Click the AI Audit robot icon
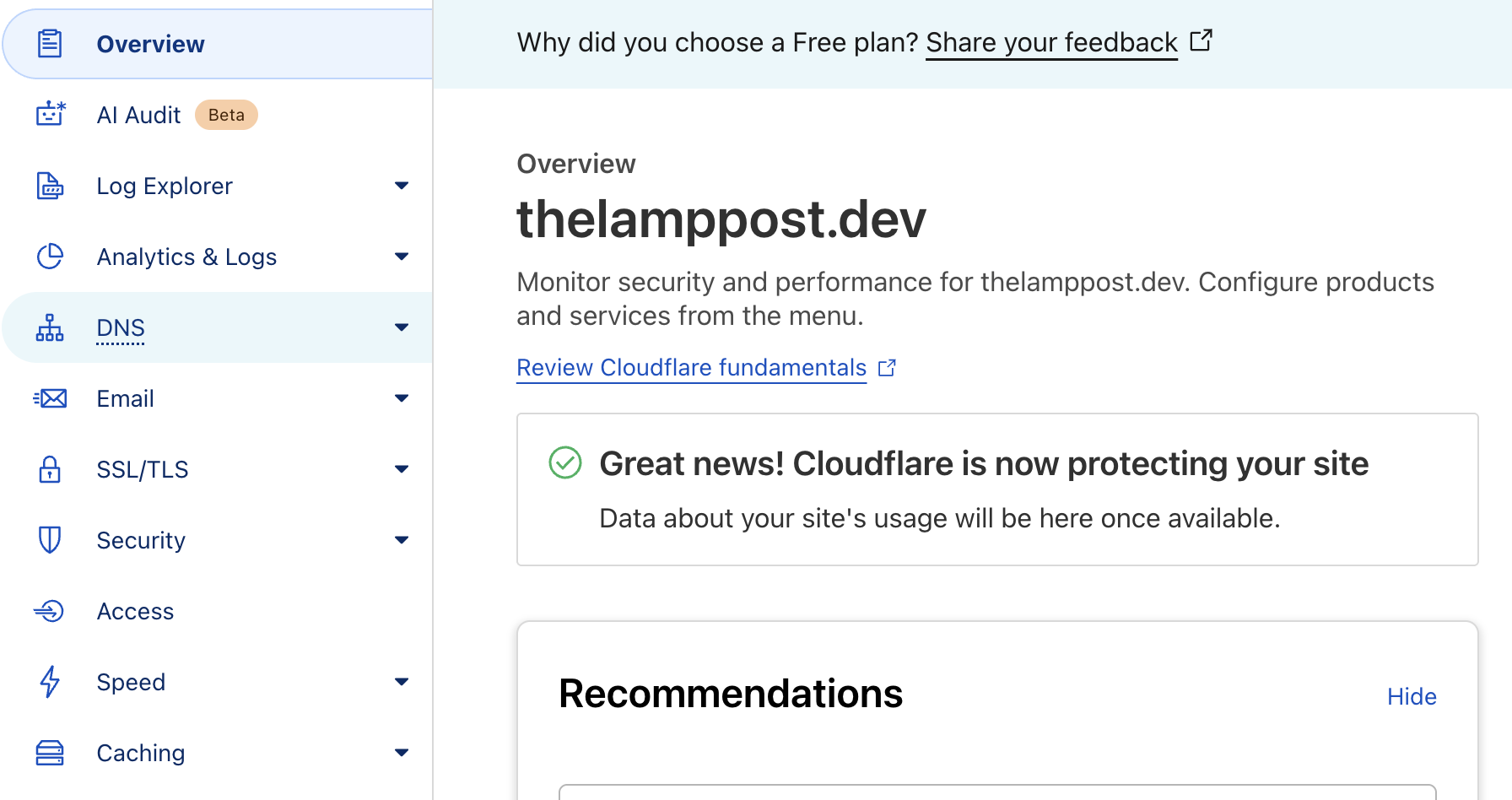This screenshot has height=800, width=1512. tap(51, 114)
